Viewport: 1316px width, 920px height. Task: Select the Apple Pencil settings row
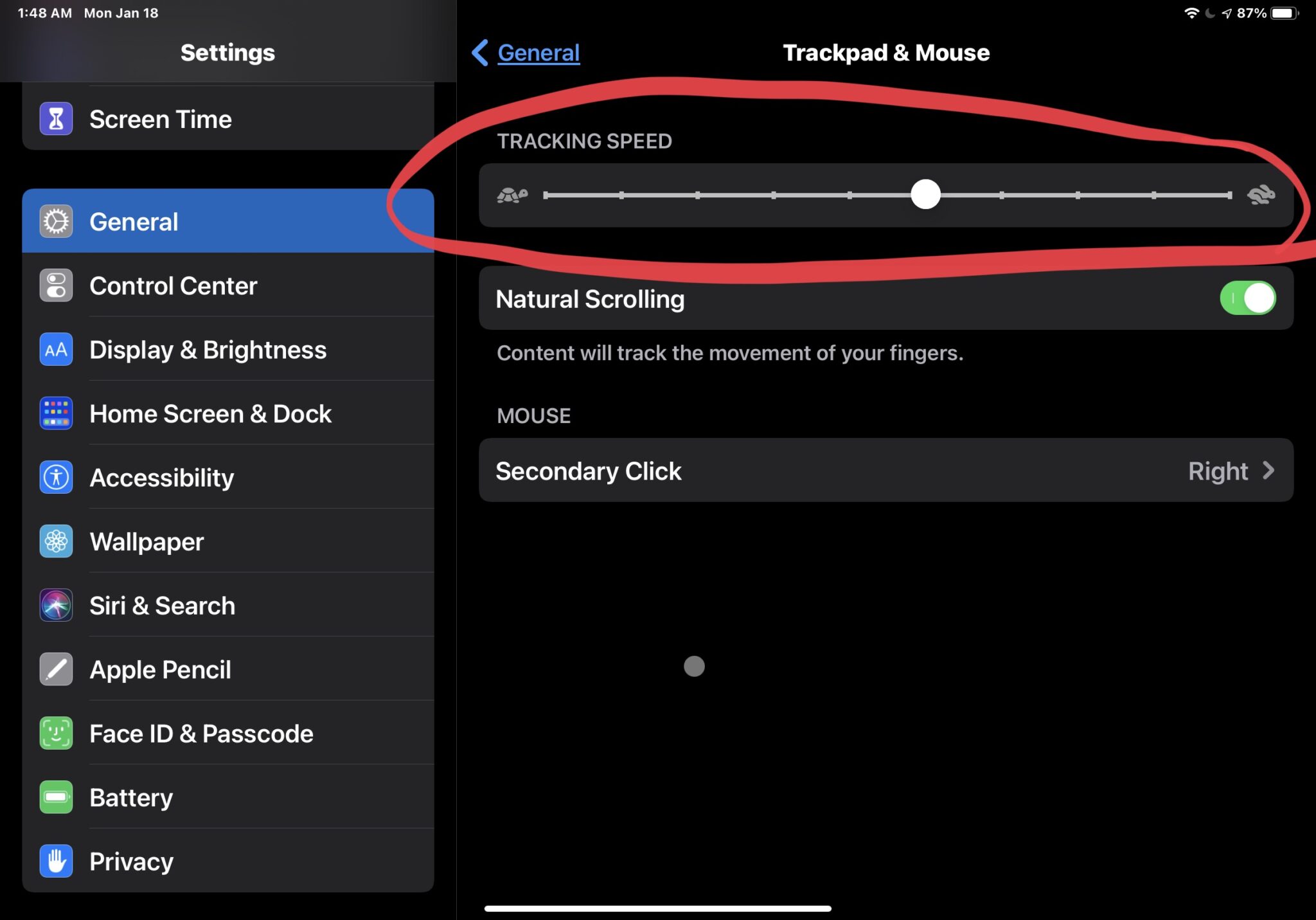[161, 669]
